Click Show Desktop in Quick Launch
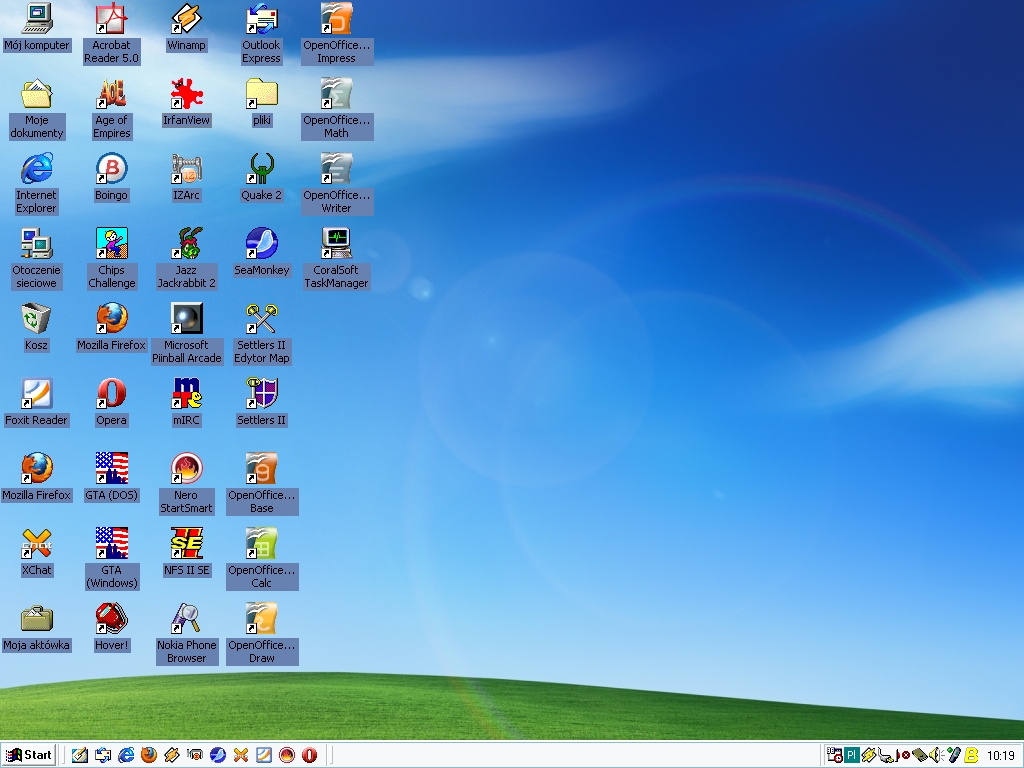The width and height of the screenshot is (1024, 768). pos(80,756)
